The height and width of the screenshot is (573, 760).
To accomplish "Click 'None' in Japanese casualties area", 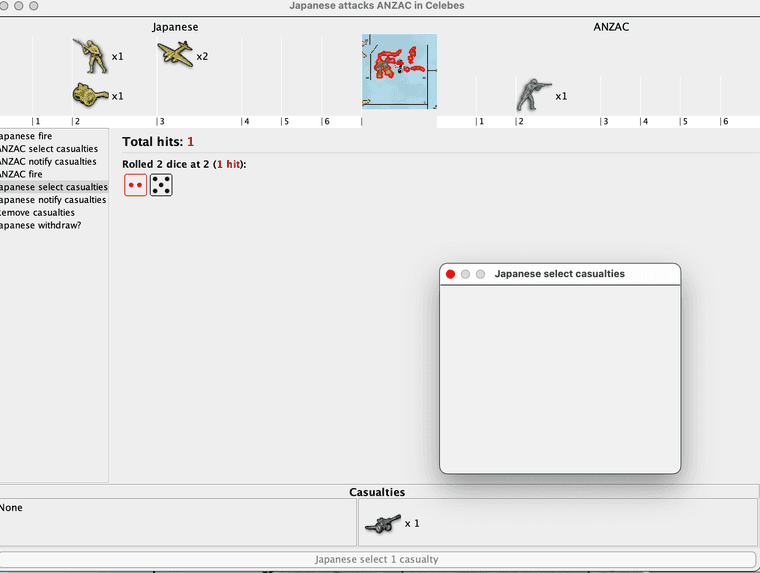I will click(x=11, y=508).
